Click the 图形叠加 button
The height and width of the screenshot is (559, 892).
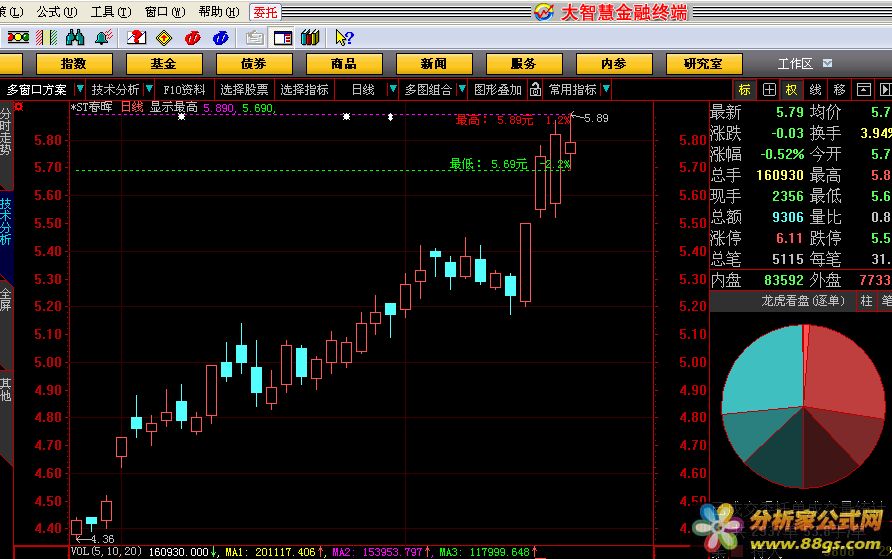coord(498,89)
